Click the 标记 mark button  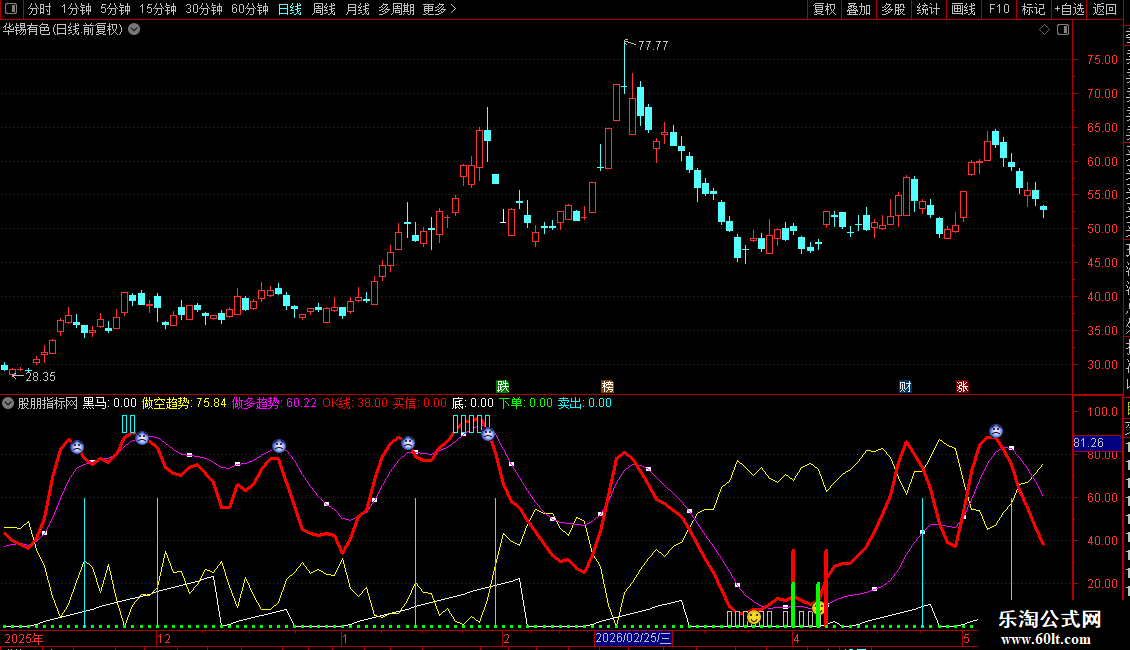click(1033, 9)
